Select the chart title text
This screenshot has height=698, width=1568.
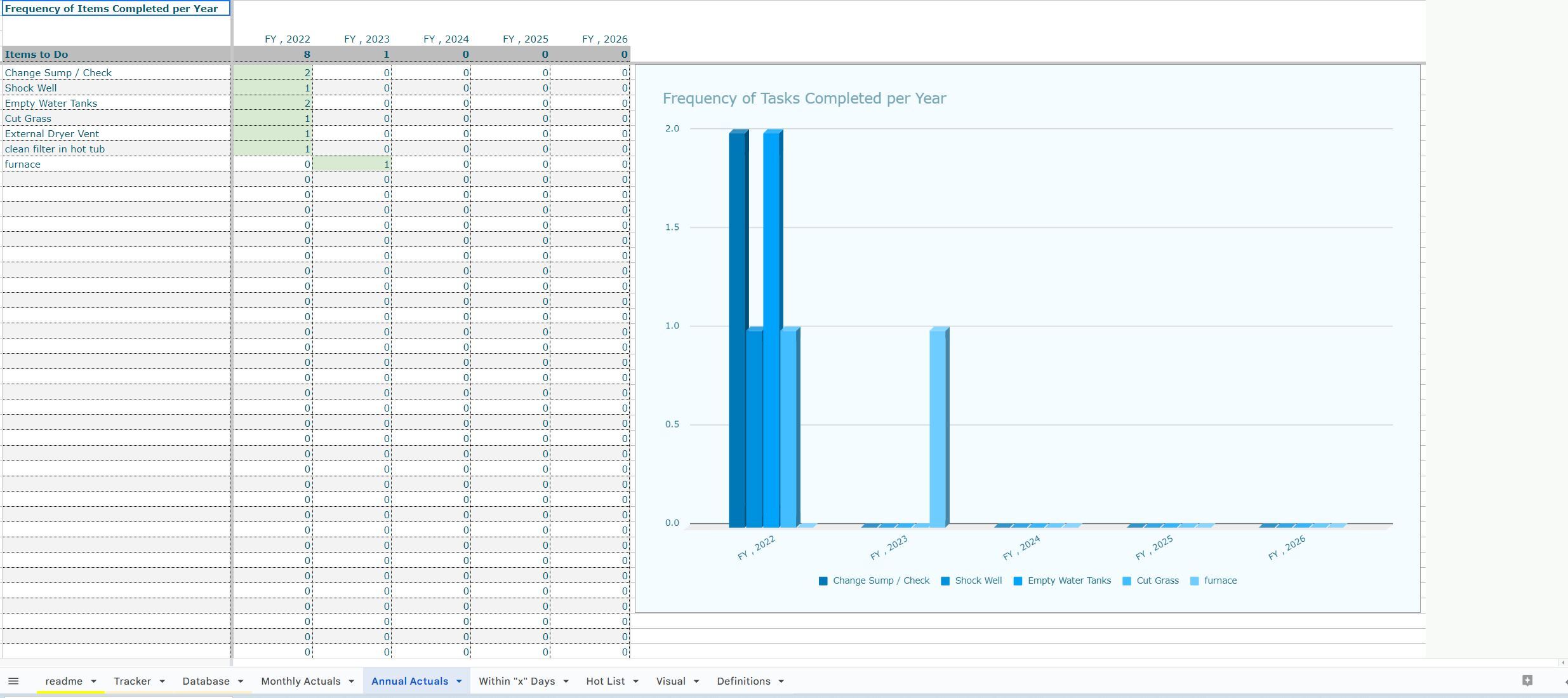pyautogui.click(x=804, y=98)
